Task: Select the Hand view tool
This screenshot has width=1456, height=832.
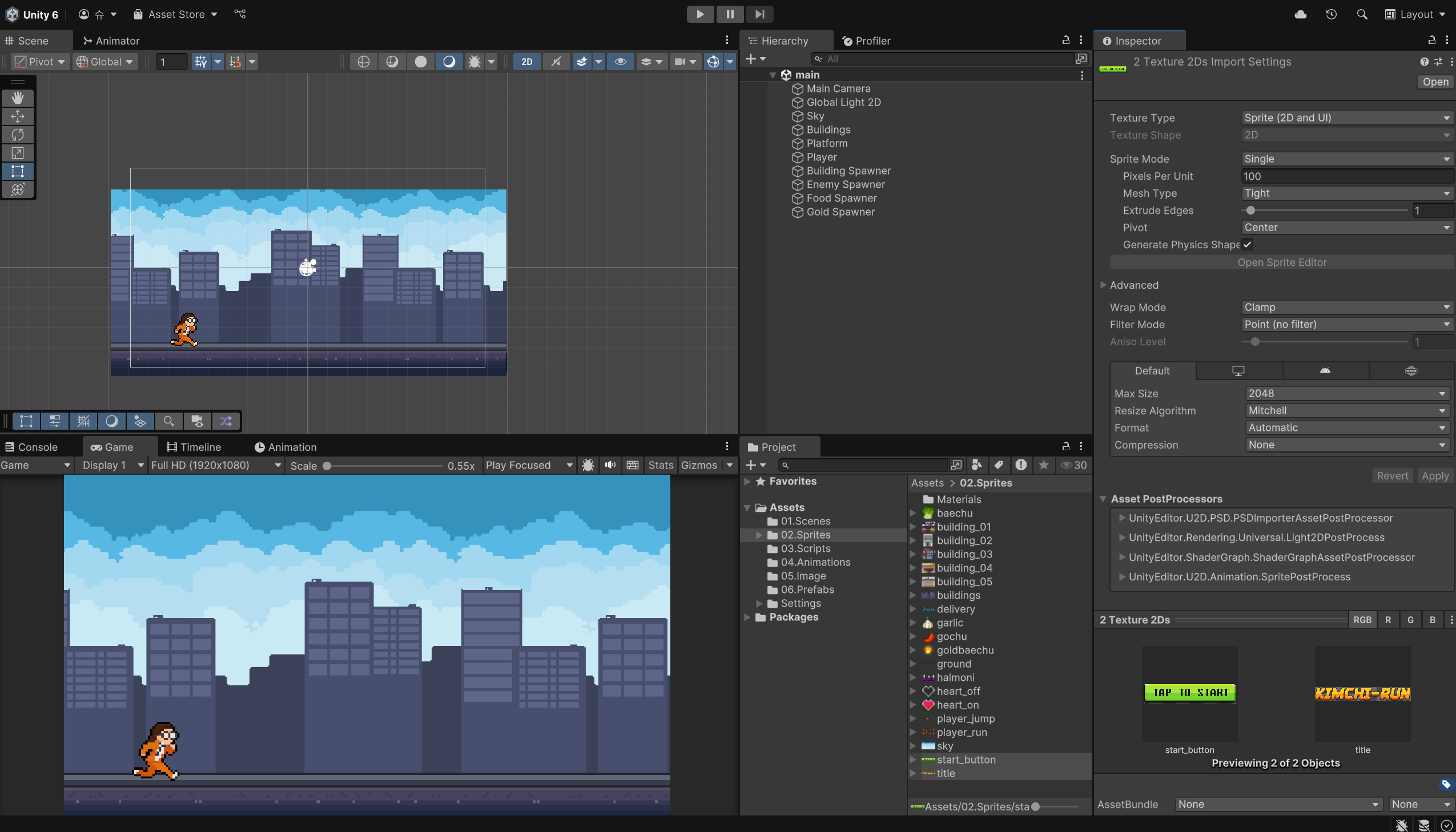Action: coord(17,98)
